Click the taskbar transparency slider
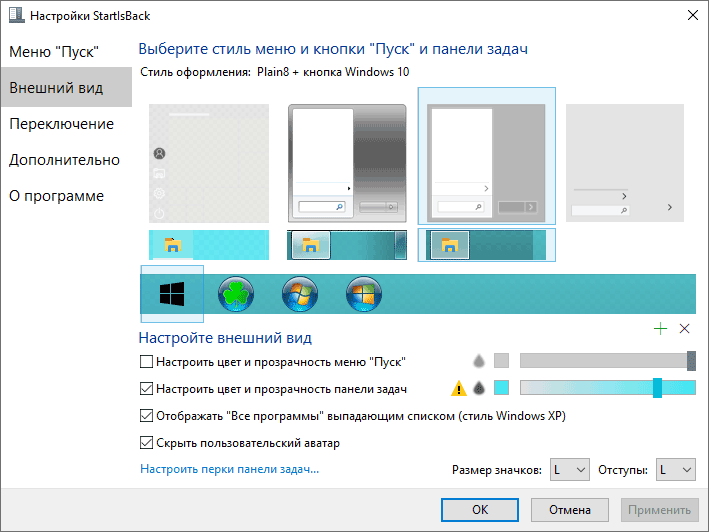The width and height of the screenshot is (709, 532). [x=608, y=388]
